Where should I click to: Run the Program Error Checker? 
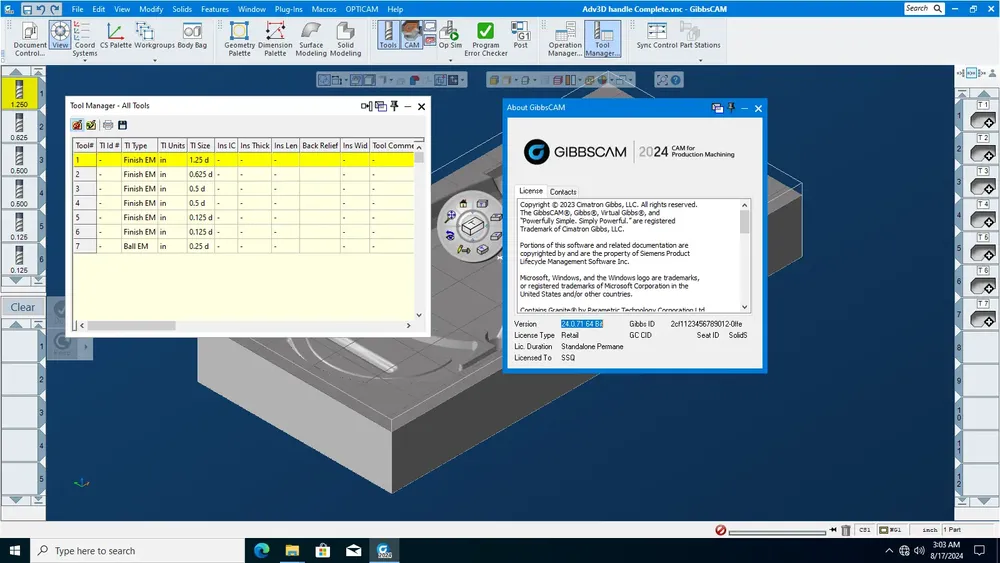click(x=485, y=38)
